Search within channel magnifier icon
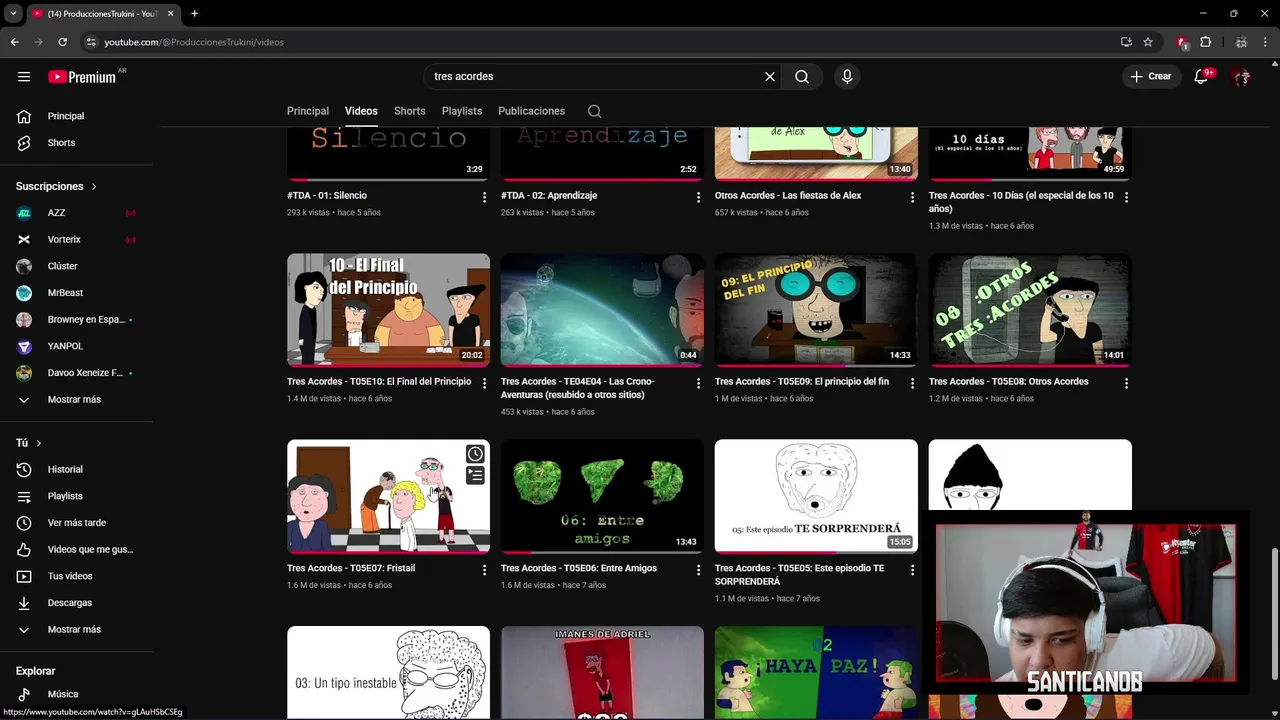Image resolution: width=1280 pixels, height=720 pixels. (x=595, y=111)
